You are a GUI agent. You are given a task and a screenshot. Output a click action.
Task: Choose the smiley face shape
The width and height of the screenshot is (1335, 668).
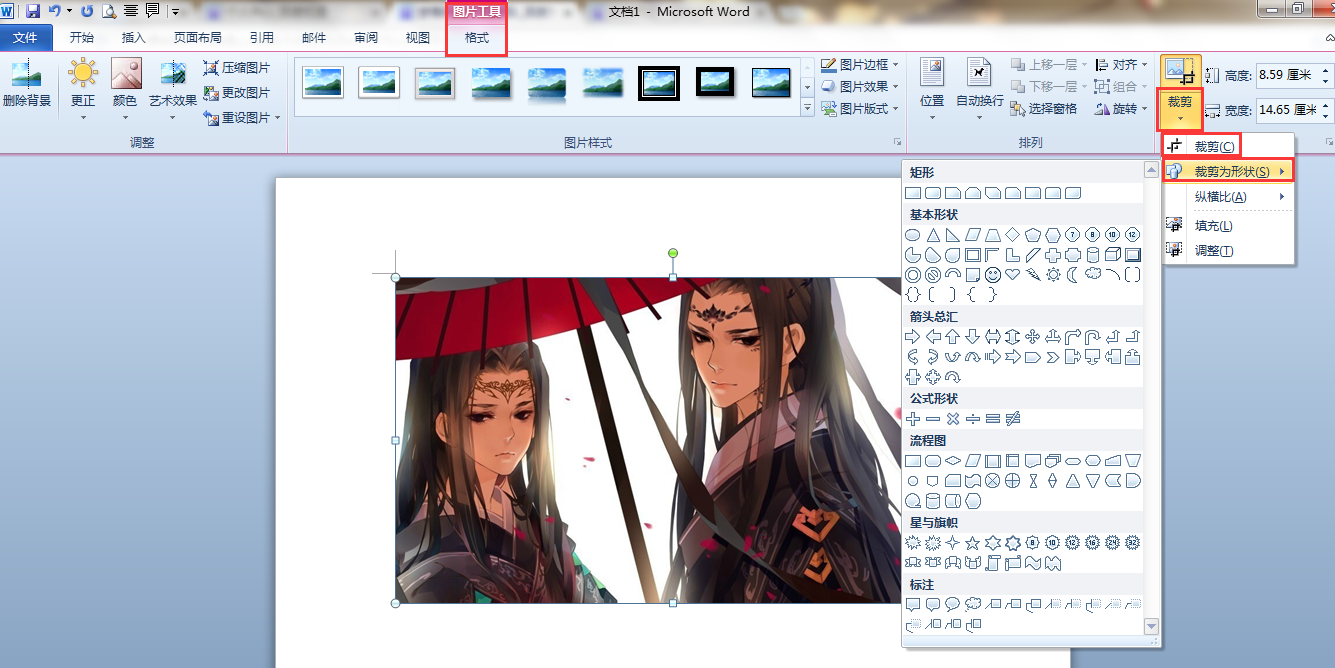tap(992, 274)
